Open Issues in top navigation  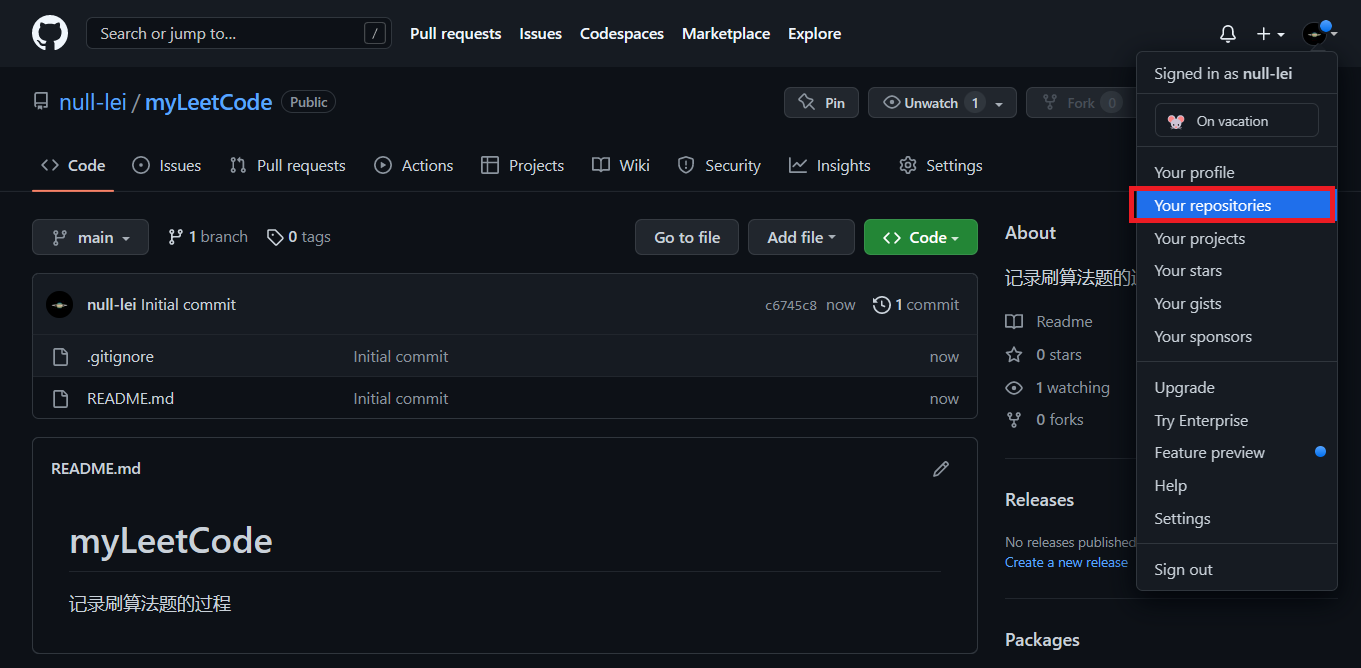tap(540, 33)
